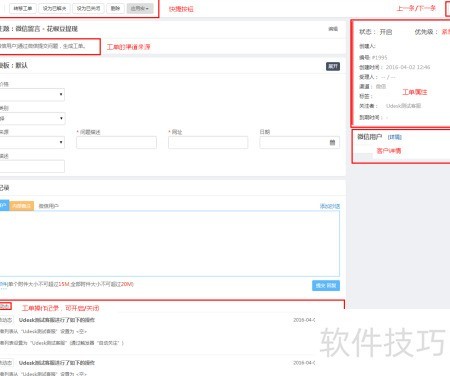Click the 设为已解决 button
This screenshot has width=450, height=376.
tap(54, 8)
